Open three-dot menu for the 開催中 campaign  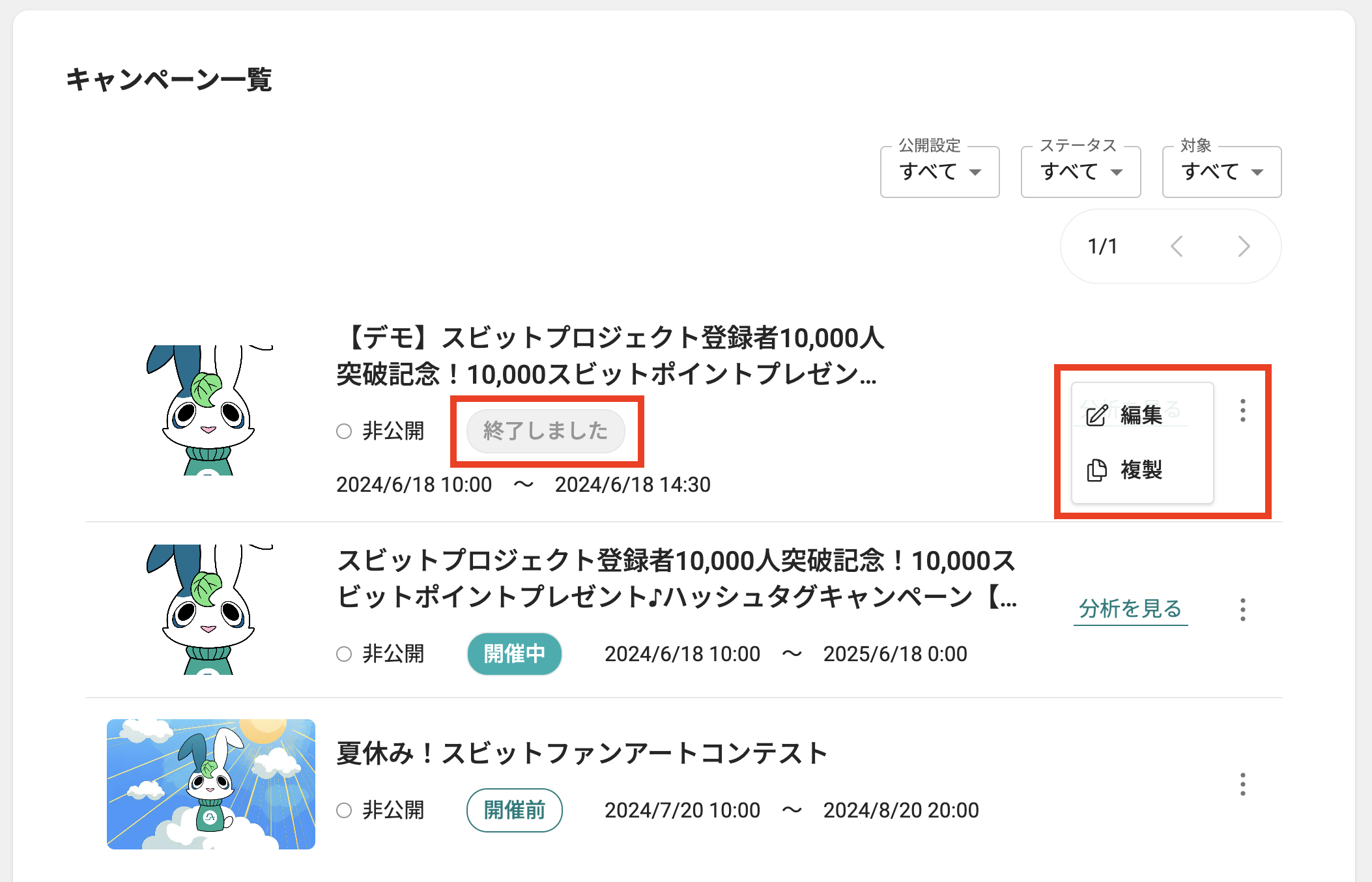[1242, 610]
